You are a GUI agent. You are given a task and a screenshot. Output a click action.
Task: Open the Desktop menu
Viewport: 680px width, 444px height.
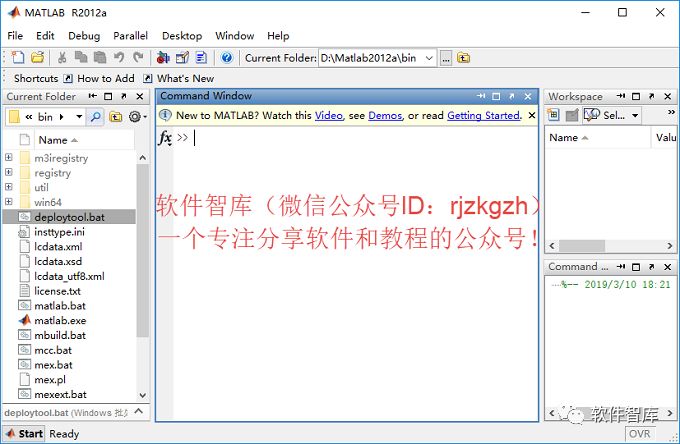tap(182, 36)
